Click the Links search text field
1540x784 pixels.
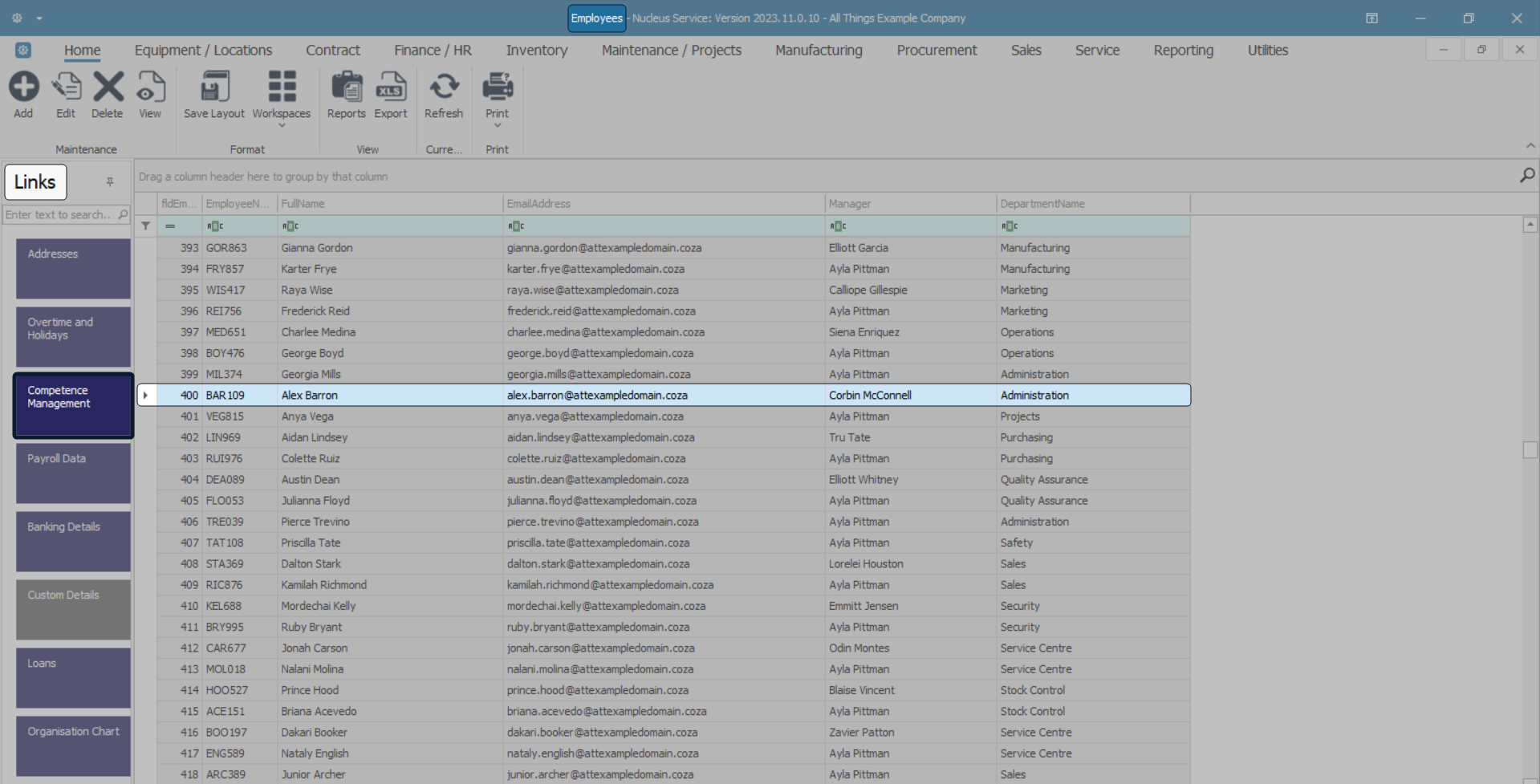pos(59,215)
